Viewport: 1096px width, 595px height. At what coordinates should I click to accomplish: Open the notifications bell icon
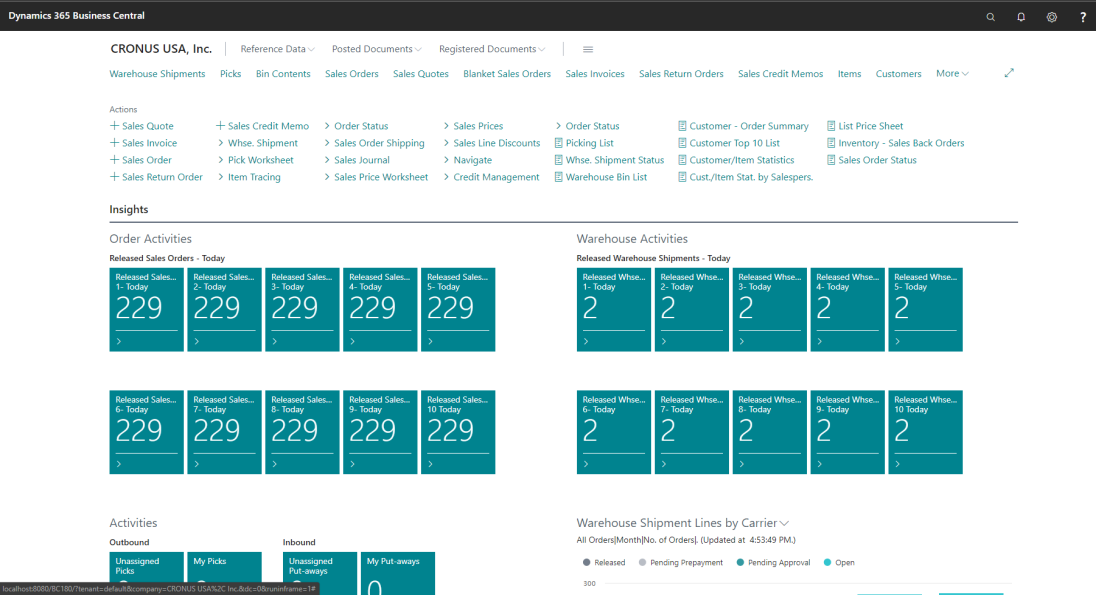click(1021, 17)
